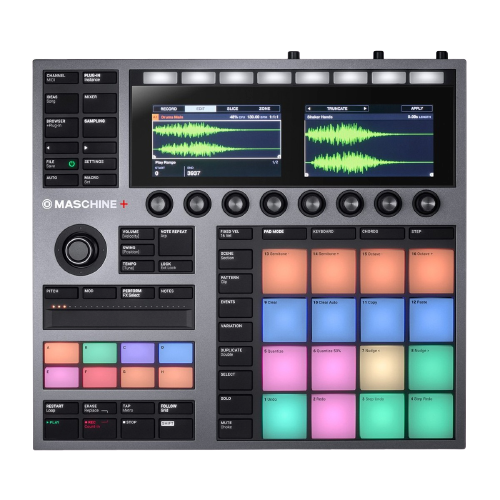Viewport: 500px width, 500px height.
Task: Click the SELECT button
Action: [x=235, y=380]
